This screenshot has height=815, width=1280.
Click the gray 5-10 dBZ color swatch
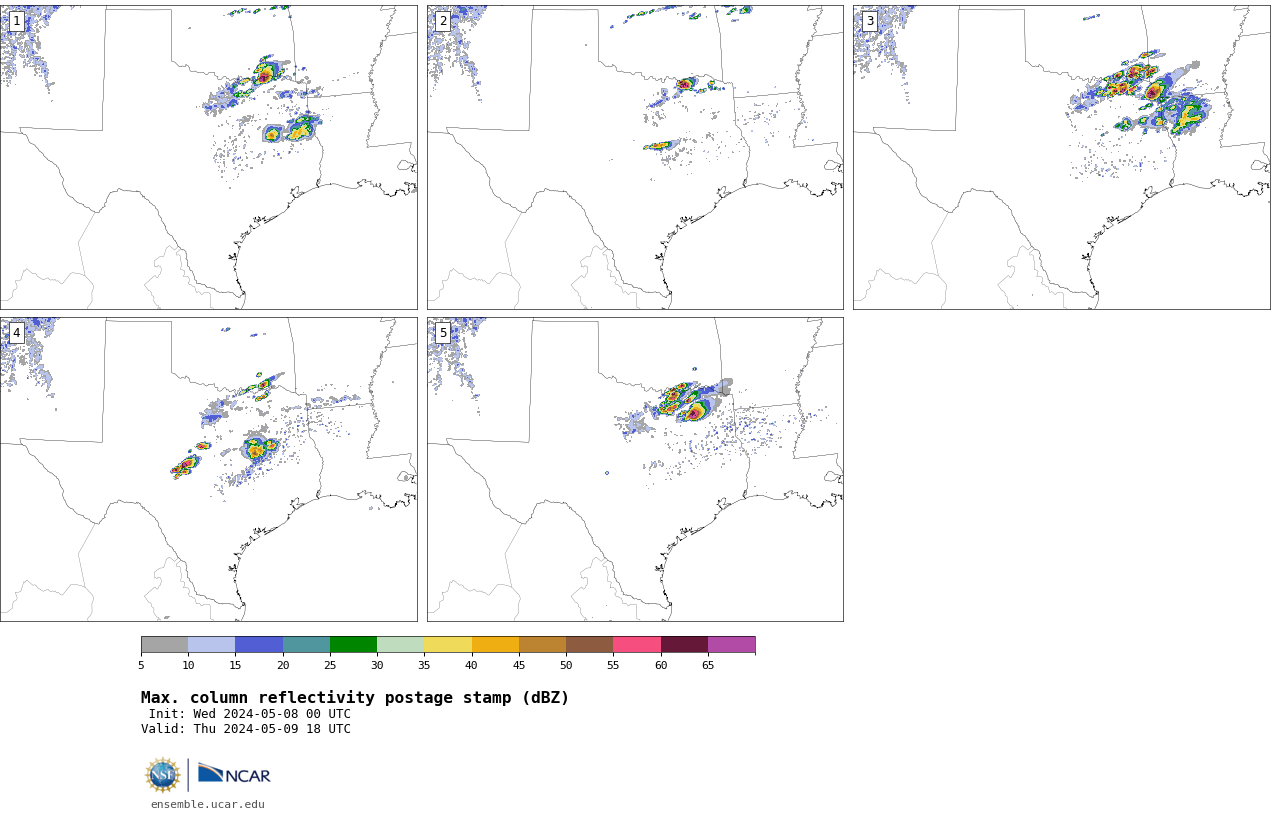(164, 645)
